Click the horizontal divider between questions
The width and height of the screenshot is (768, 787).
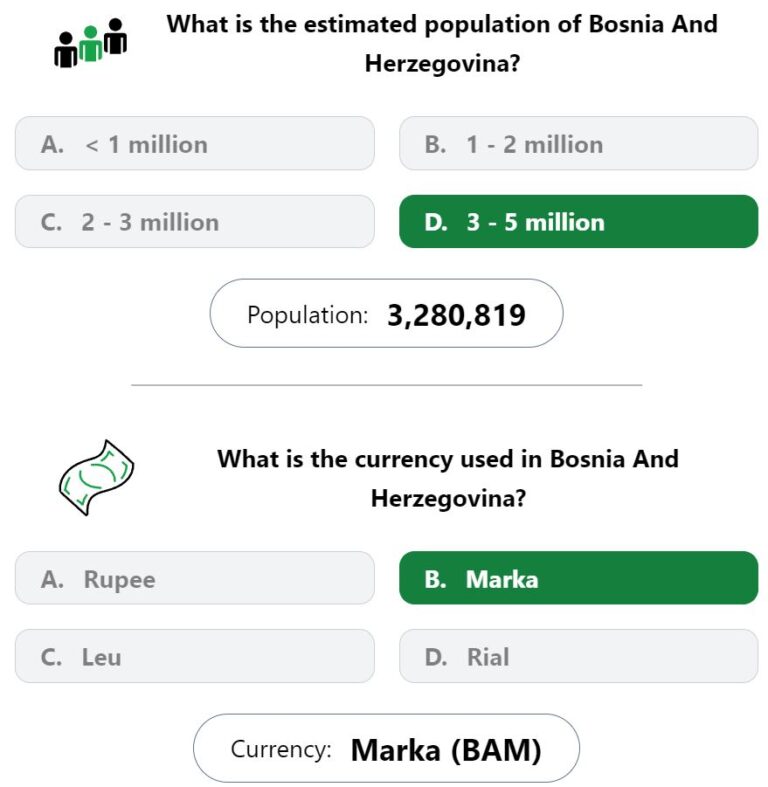tap(387, 385)
